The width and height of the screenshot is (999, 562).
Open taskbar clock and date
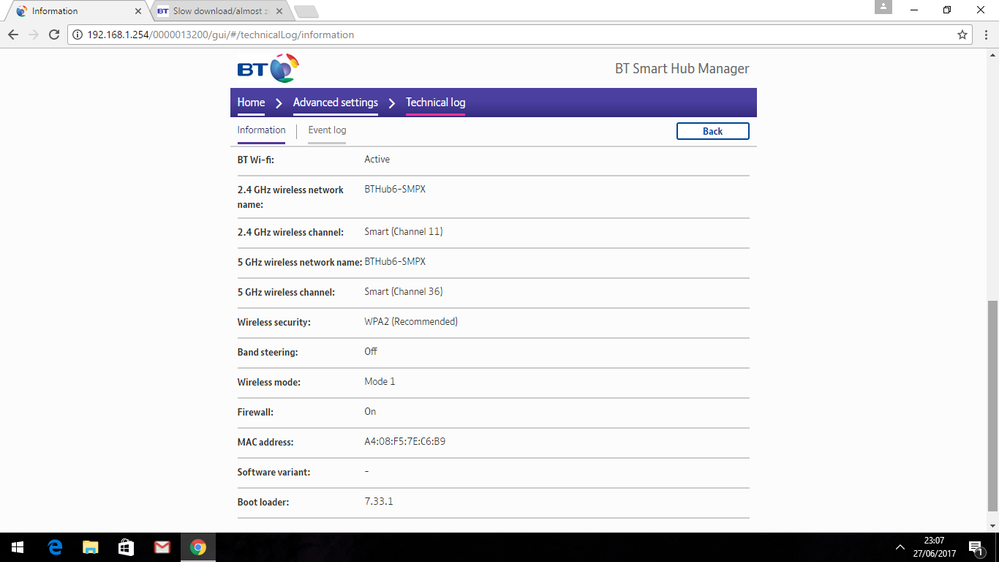(x=934, y=547)
